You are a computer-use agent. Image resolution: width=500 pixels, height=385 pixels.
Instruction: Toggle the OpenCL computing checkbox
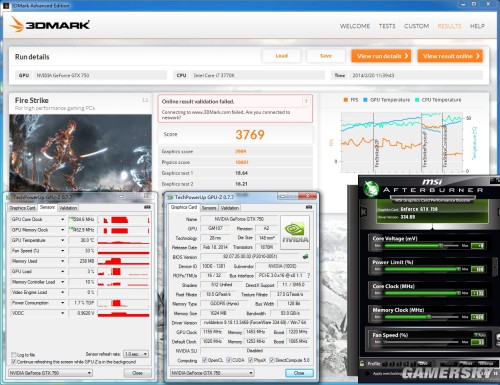(x=204, y=360)
